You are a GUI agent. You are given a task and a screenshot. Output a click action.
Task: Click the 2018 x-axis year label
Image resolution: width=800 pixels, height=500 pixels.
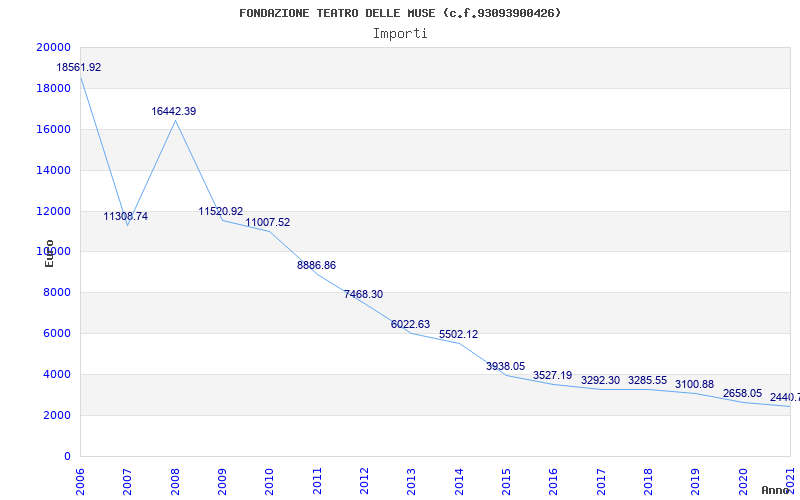648,482
